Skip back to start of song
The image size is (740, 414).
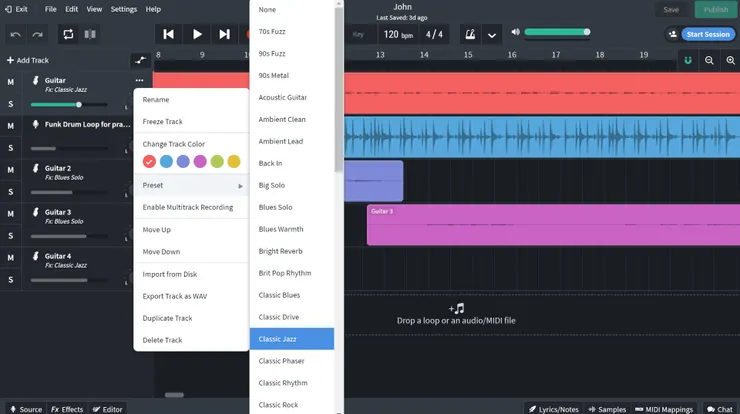pos(168,34)
